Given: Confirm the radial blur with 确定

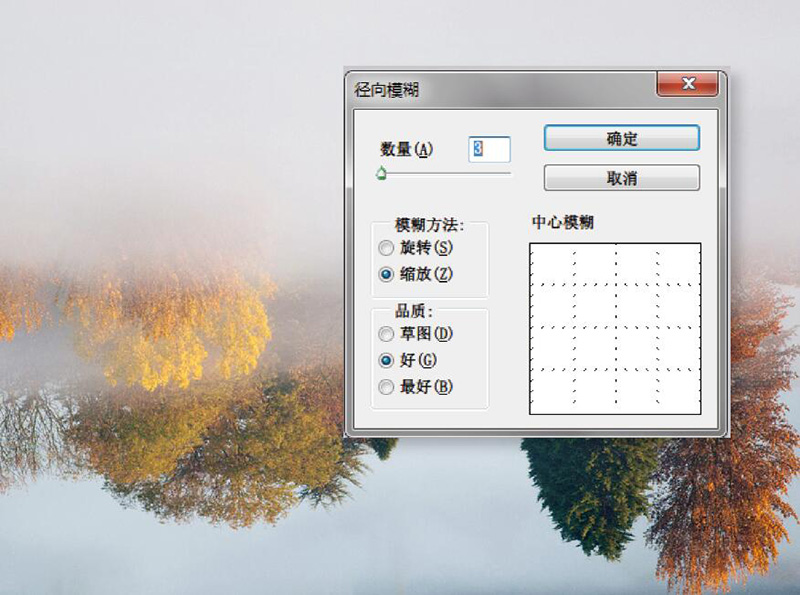Looking at the screenshot, I should click(x=621, y=138).
